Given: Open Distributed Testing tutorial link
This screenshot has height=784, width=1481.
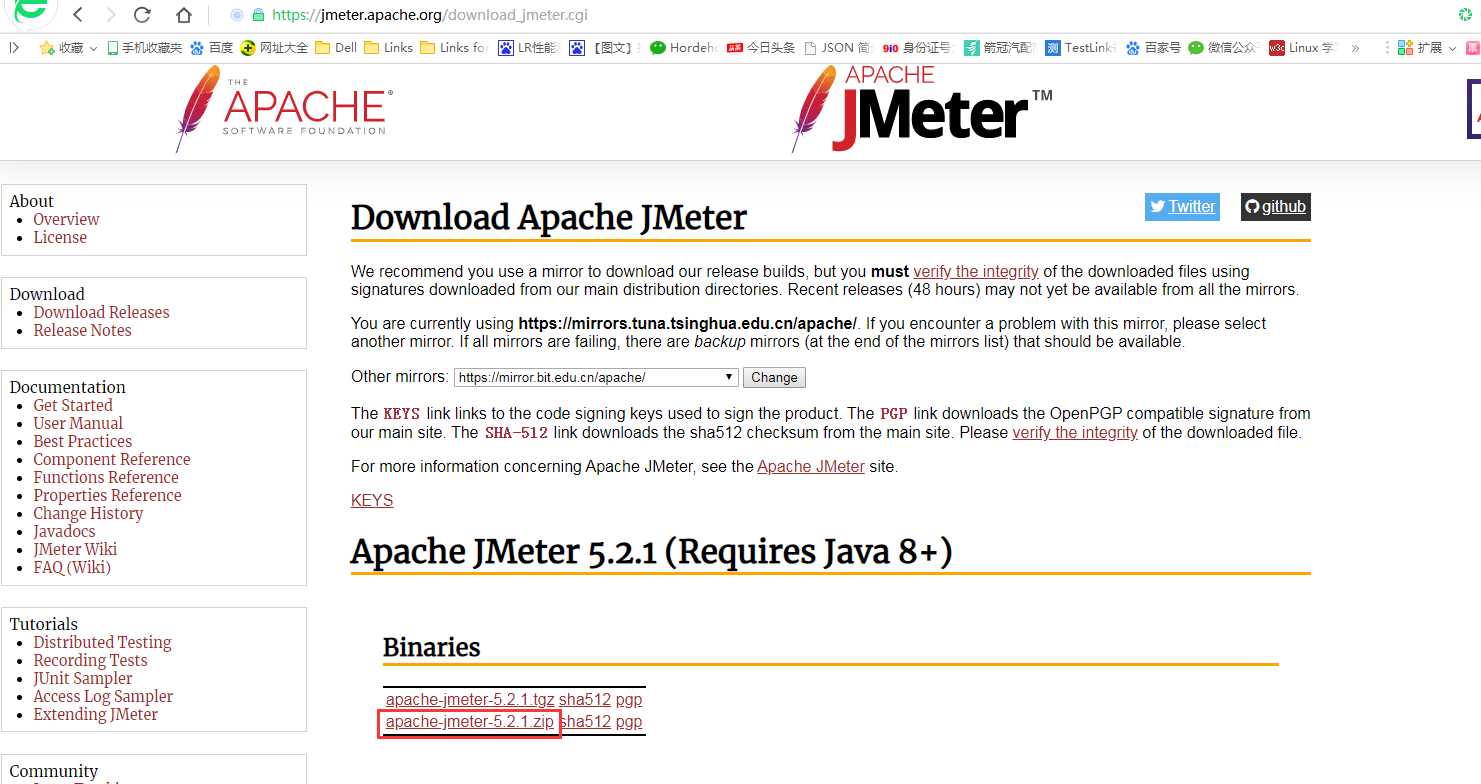Looking at the screenshot, I should pos(102,642).
